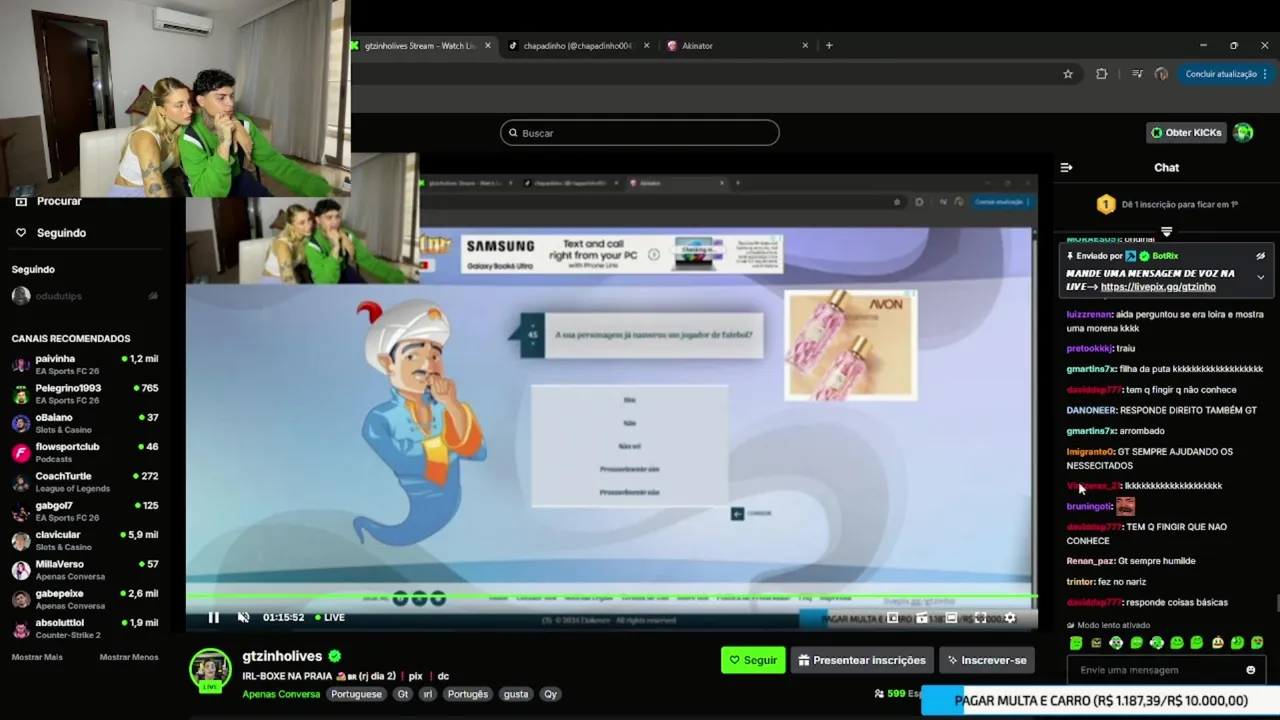The image size is (1280, 720).
Task: Open the livepix.gg/gtzinho link
Action: pos(1158,287)
